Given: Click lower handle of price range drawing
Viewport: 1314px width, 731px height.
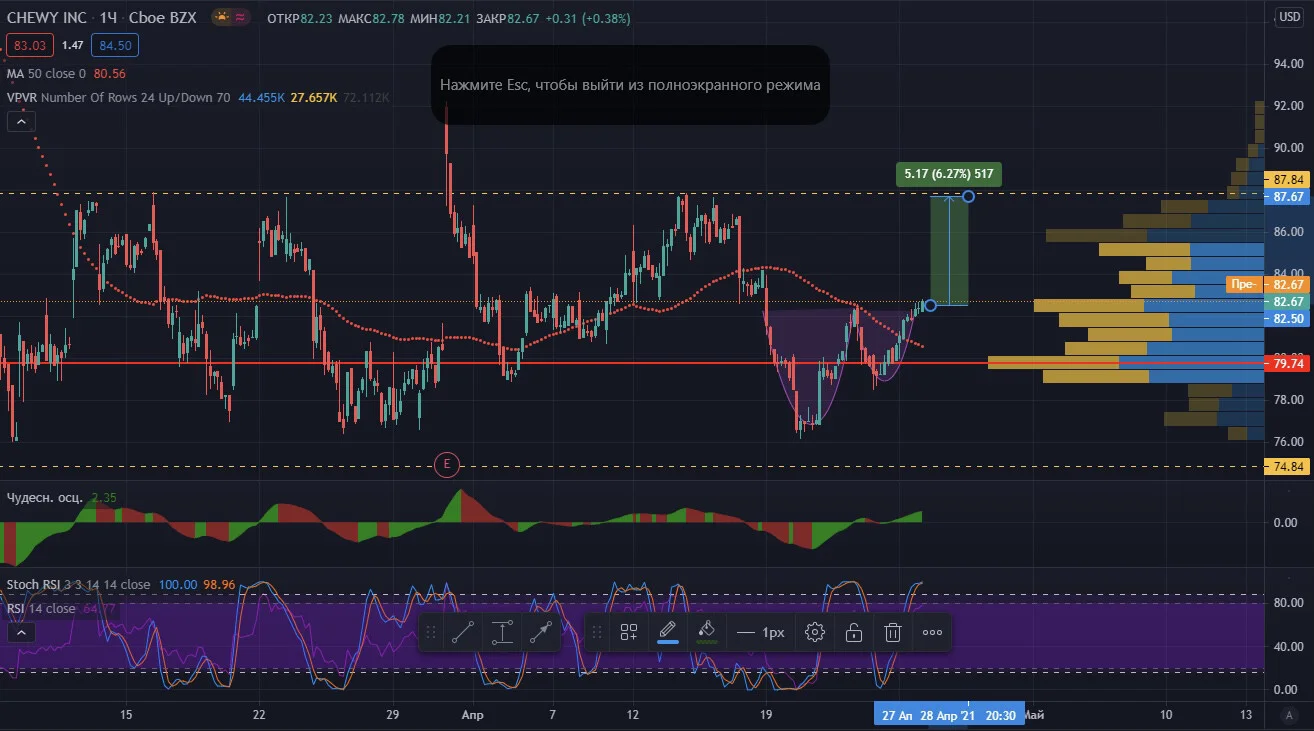Looking at the screenshot, I should click(930, 305).
